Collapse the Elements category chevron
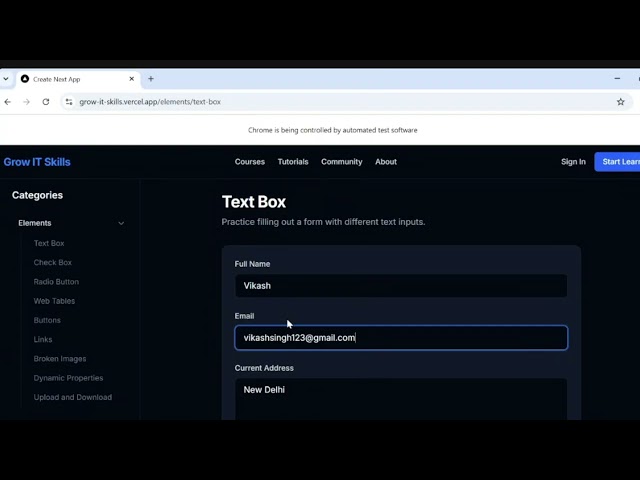Viewport: 640px width, 480px height. tap(121, 223)
